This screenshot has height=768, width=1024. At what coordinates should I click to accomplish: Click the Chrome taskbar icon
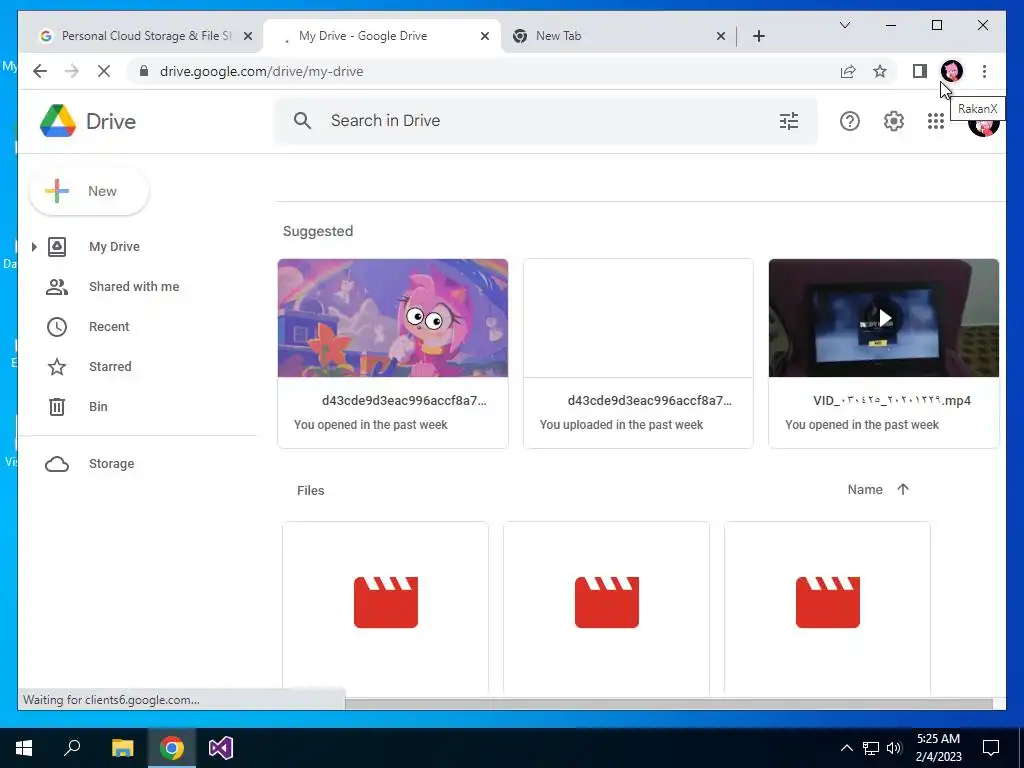[x=172, y=748]
